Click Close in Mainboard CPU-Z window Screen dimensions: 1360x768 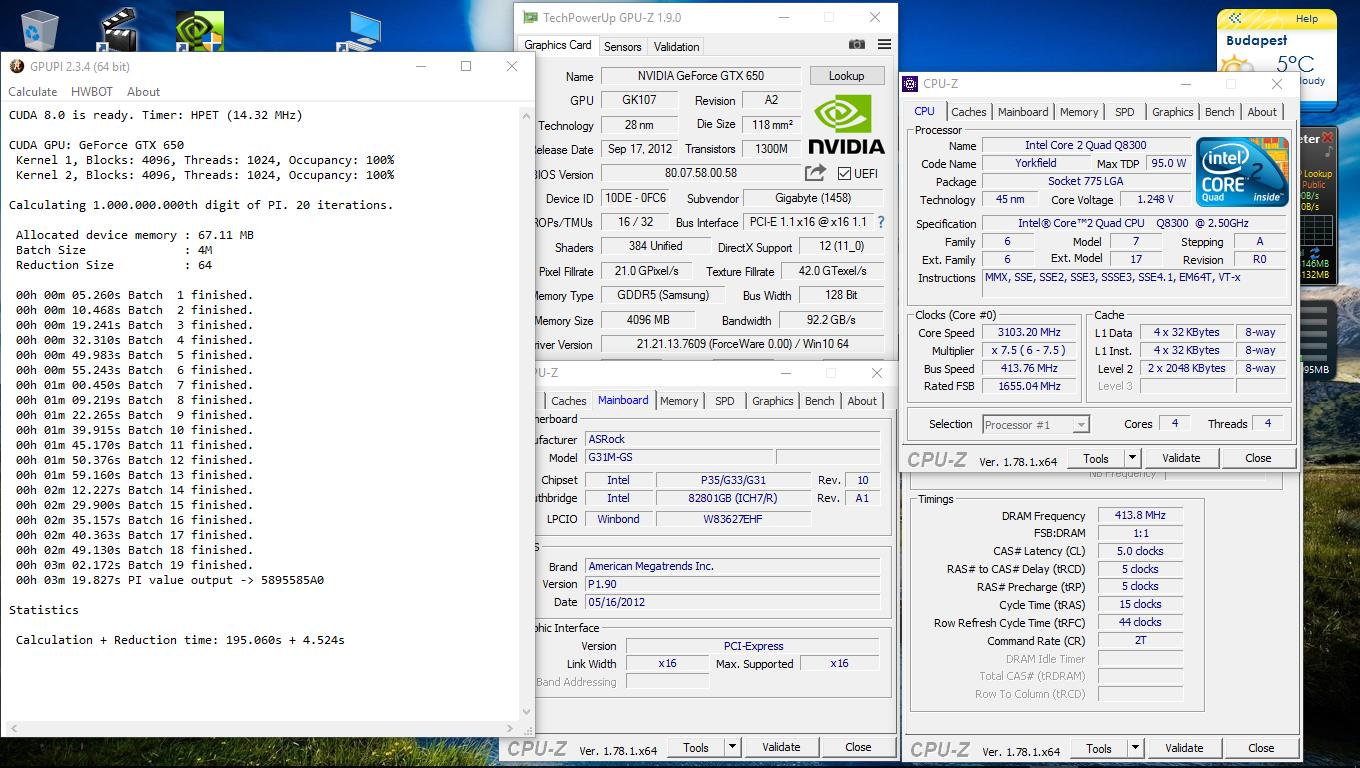tap(858, 747)
